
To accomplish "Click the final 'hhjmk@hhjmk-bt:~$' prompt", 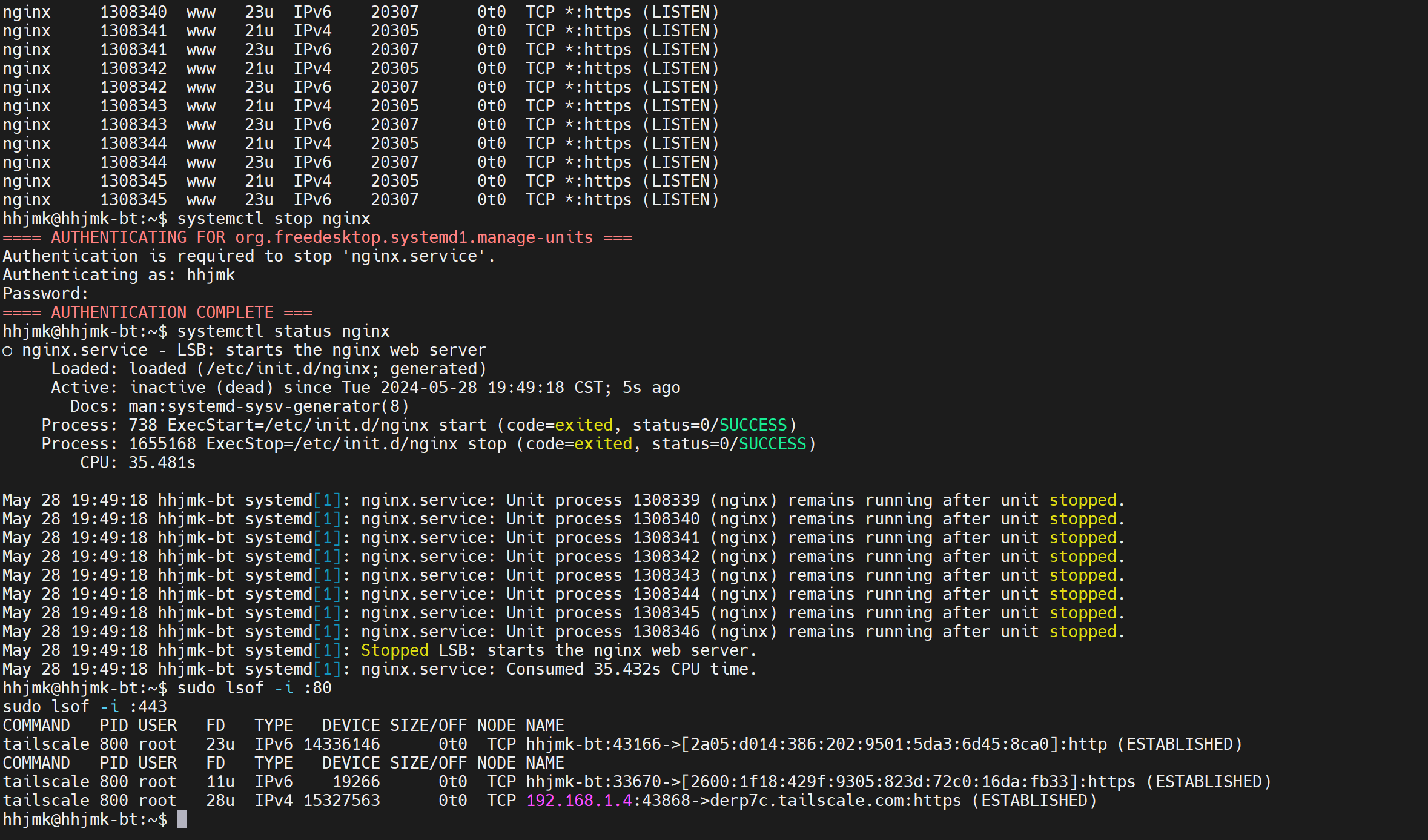I will coord(85,819).
